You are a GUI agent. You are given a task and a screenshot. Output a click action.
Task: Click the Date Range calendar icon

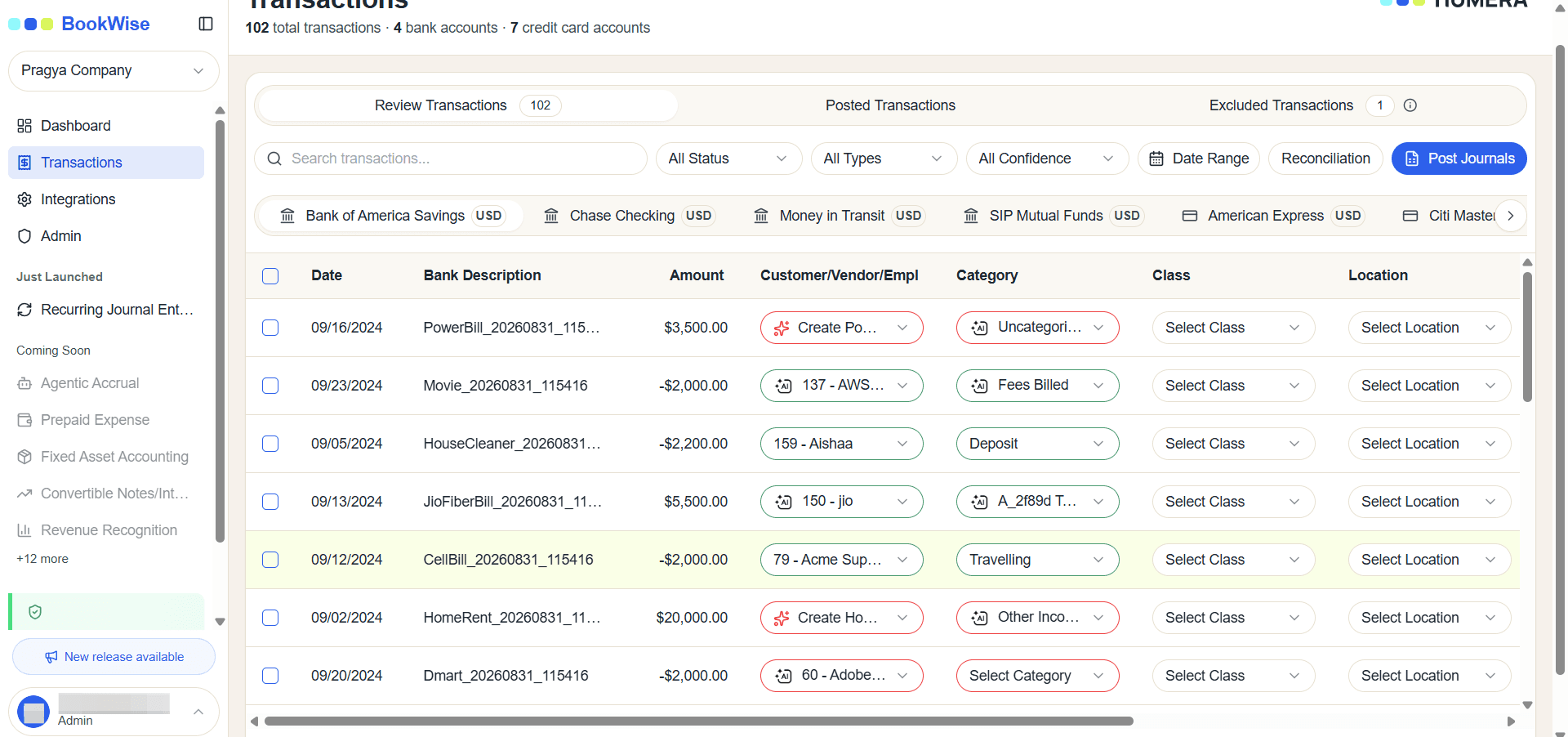coord(1156,159)
